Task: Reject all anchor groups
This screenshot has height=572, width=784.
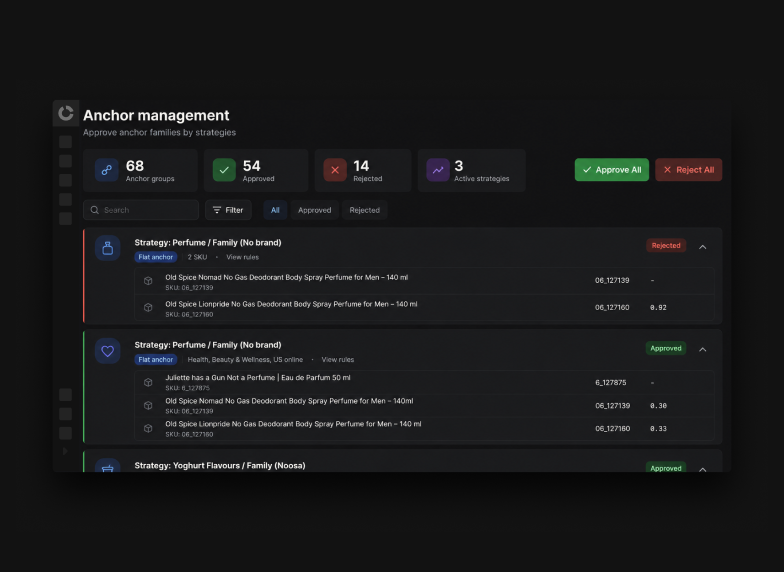Action: tap(688, 170)
